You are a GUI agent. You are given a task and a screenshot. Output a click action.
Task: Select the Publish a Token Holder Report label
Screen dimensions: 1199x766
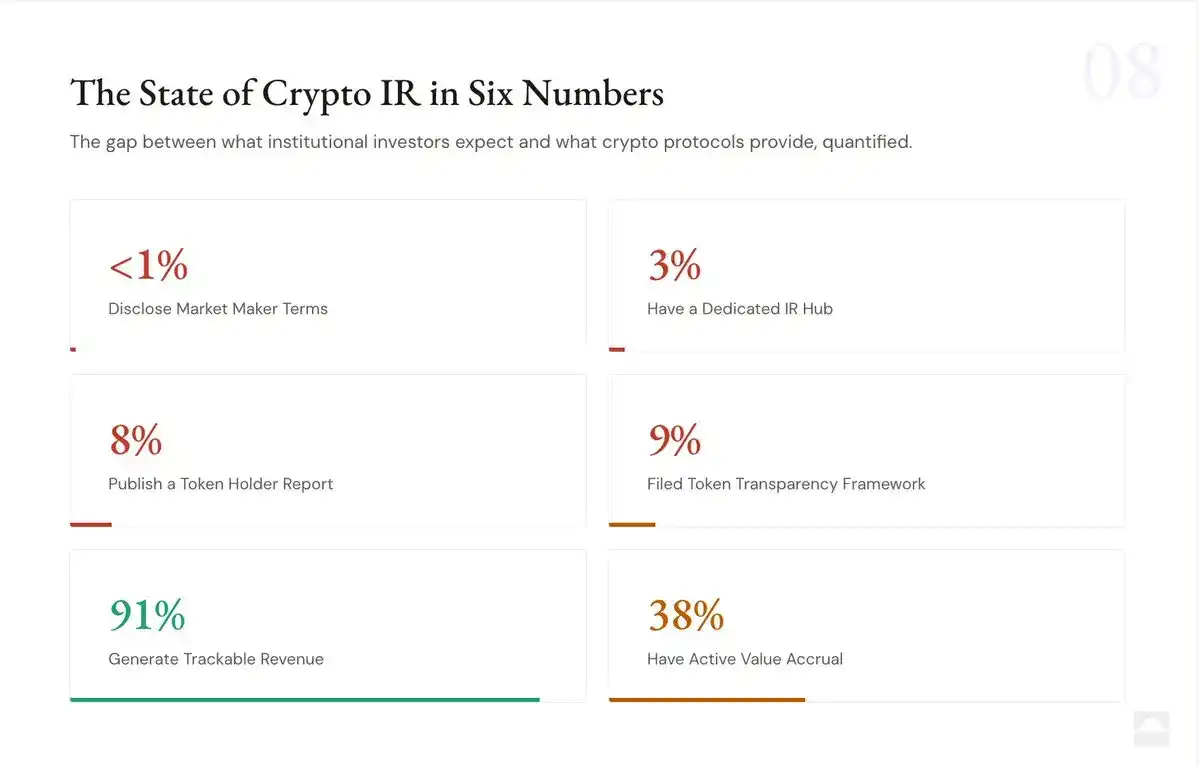pos(221,484)
